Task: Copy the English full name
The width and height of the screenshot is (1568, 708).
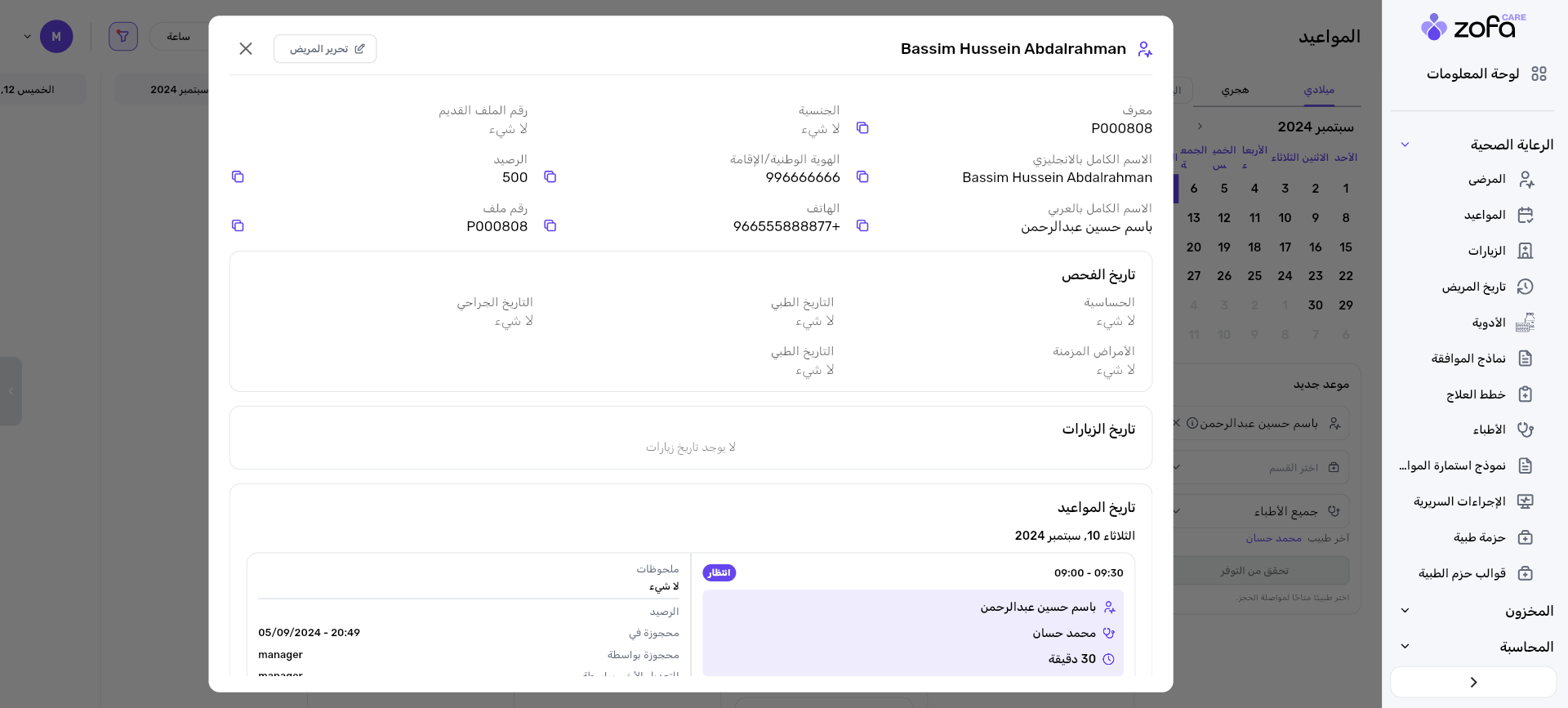Action: pyautogui.click(x=862, y=177)
